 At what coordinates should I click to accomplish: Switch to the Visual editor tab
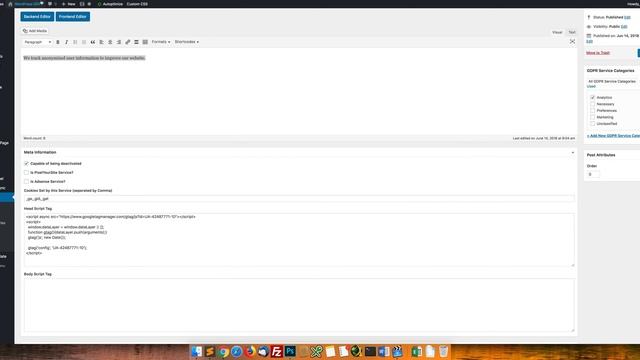(557, 32)
